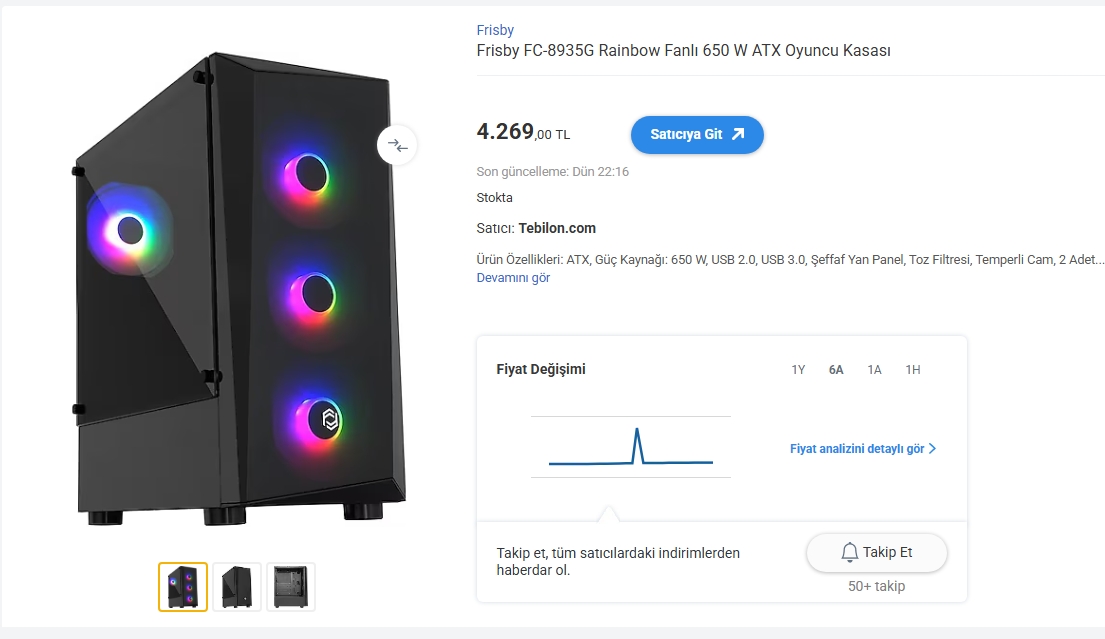Show the second product thumbnail image

click(237, 587)
